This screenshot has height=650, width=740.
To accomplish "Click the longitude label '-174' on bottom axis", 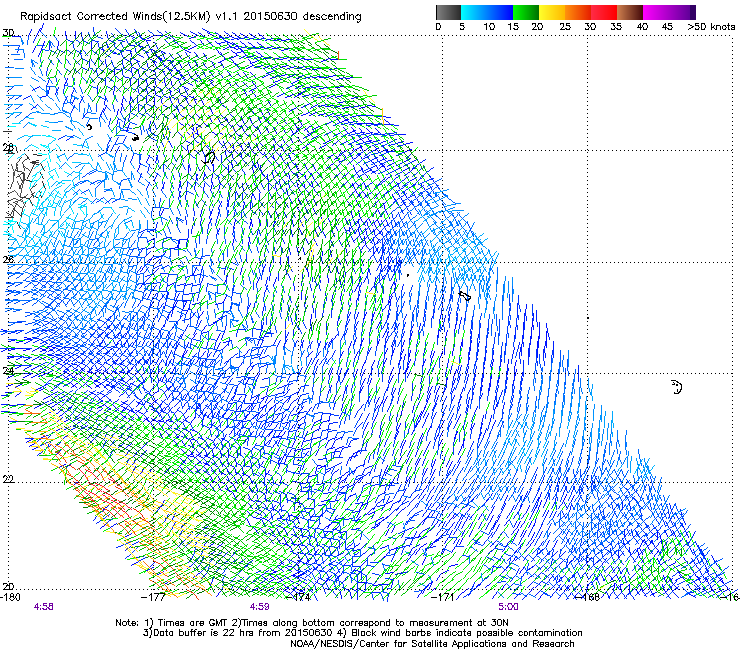I will click(299, 597).
